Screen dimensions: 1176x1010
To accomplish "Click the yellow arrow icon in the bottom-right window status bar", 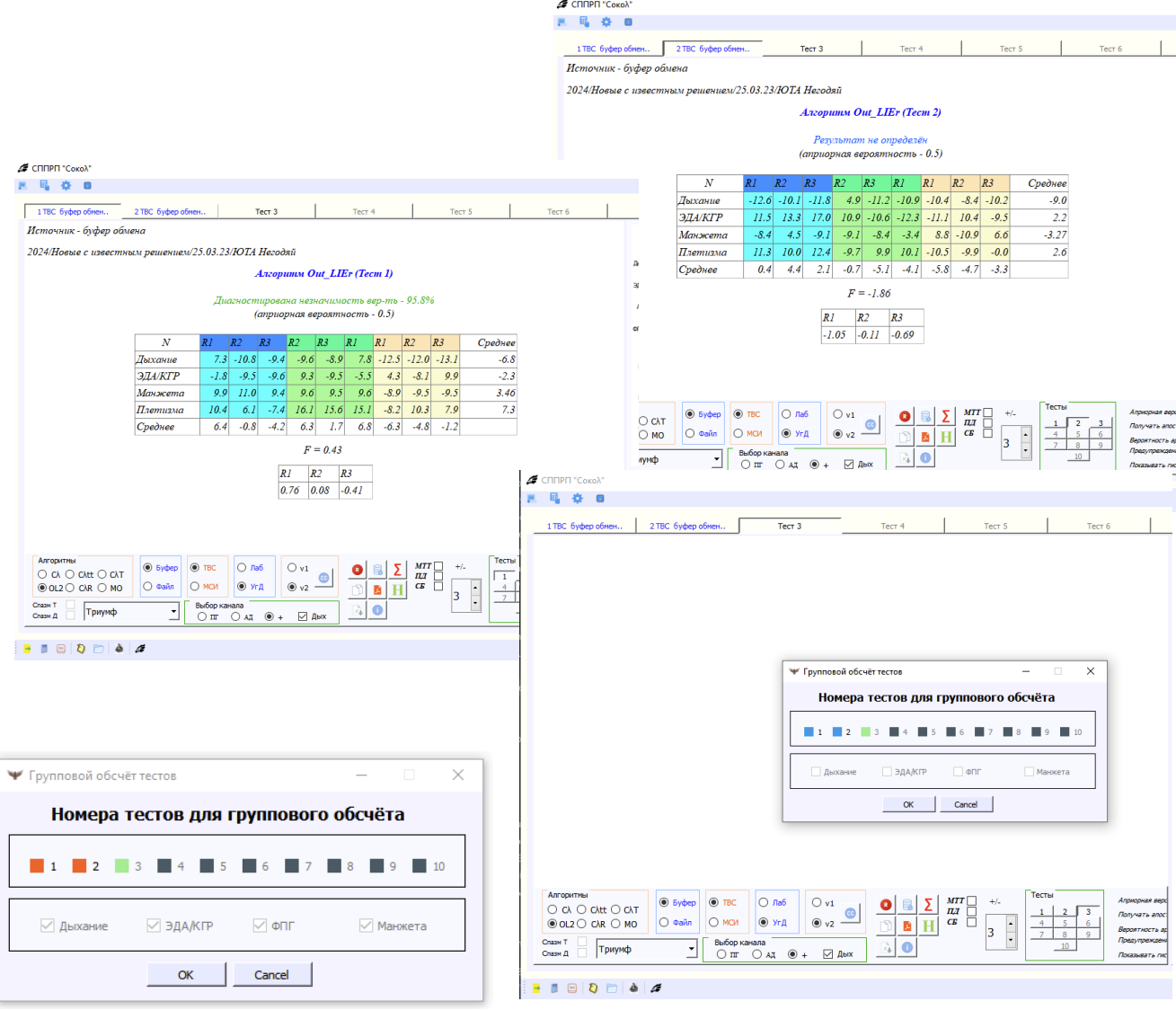I will [536, 988].
